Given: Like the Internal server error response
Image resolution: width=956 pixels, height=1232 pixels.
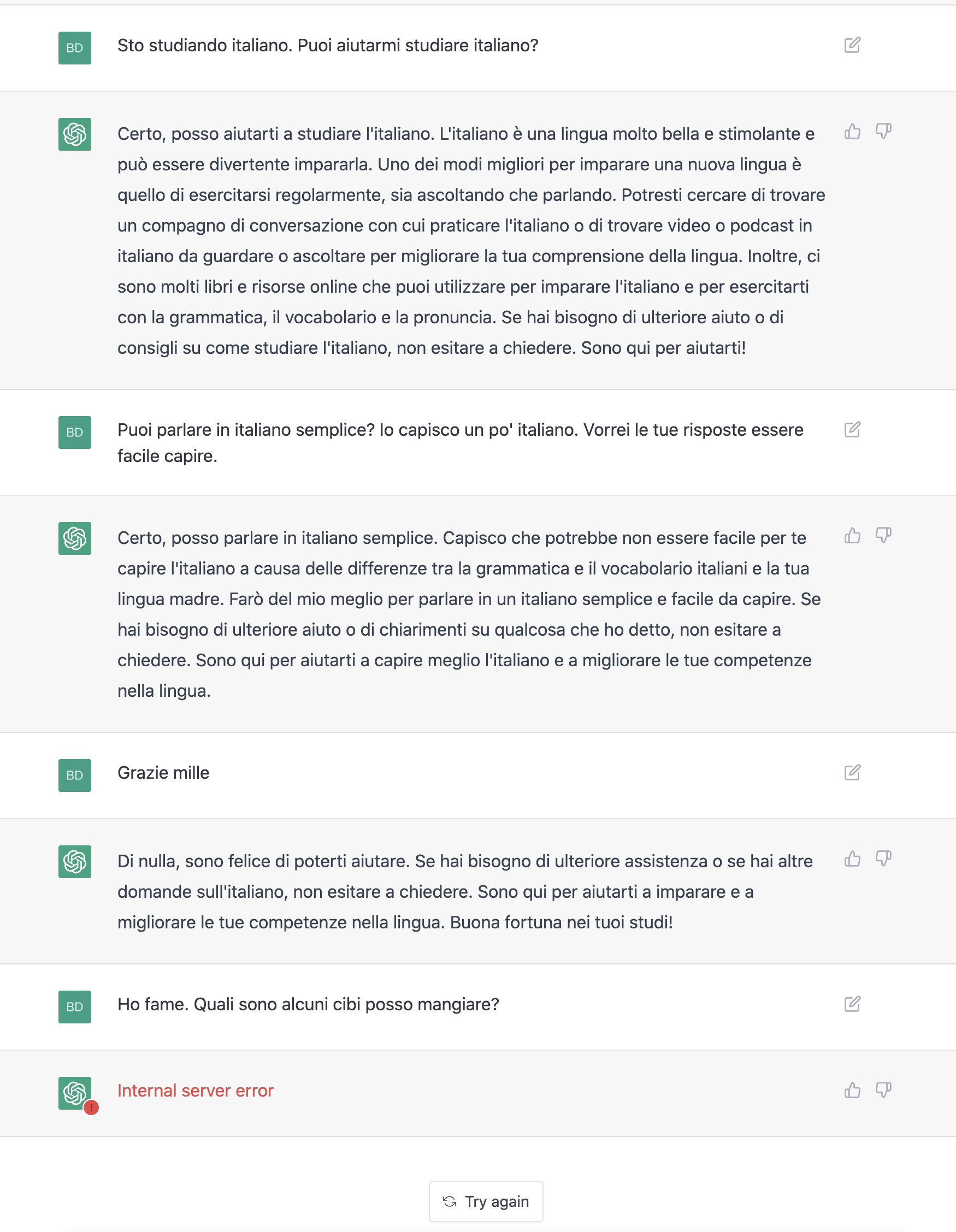Looking at the screenshot, I should coord(852,1091).
